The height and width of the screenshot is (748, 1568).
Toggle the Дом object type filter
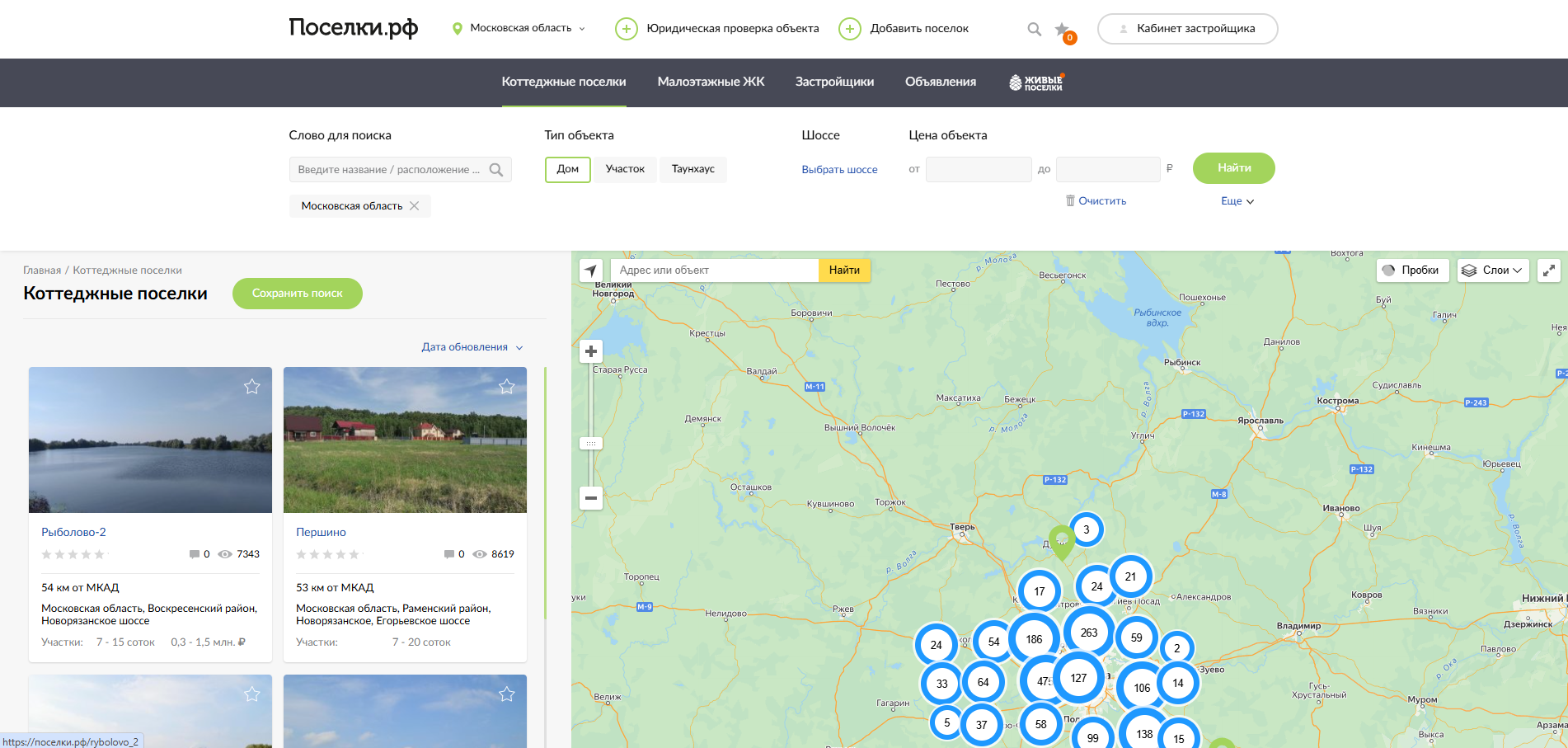pos(568,169)
